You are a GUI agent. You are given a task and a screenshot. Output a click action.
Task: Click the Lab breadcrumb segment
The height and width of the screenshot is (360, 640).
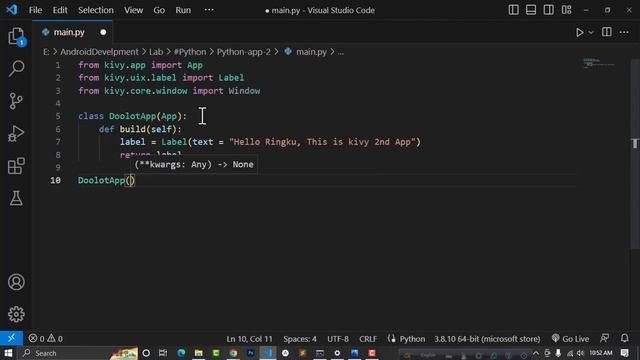click(x=156, y=52)
